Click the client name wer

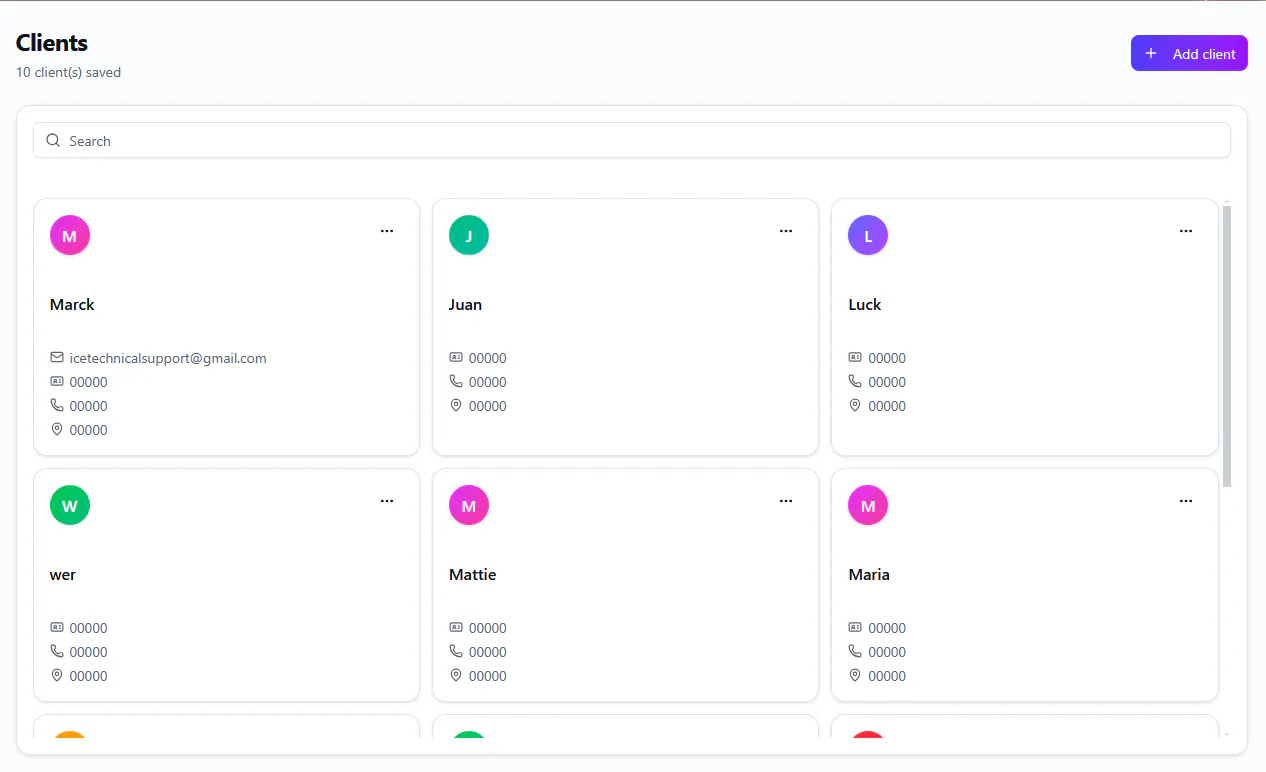(63, 575)
